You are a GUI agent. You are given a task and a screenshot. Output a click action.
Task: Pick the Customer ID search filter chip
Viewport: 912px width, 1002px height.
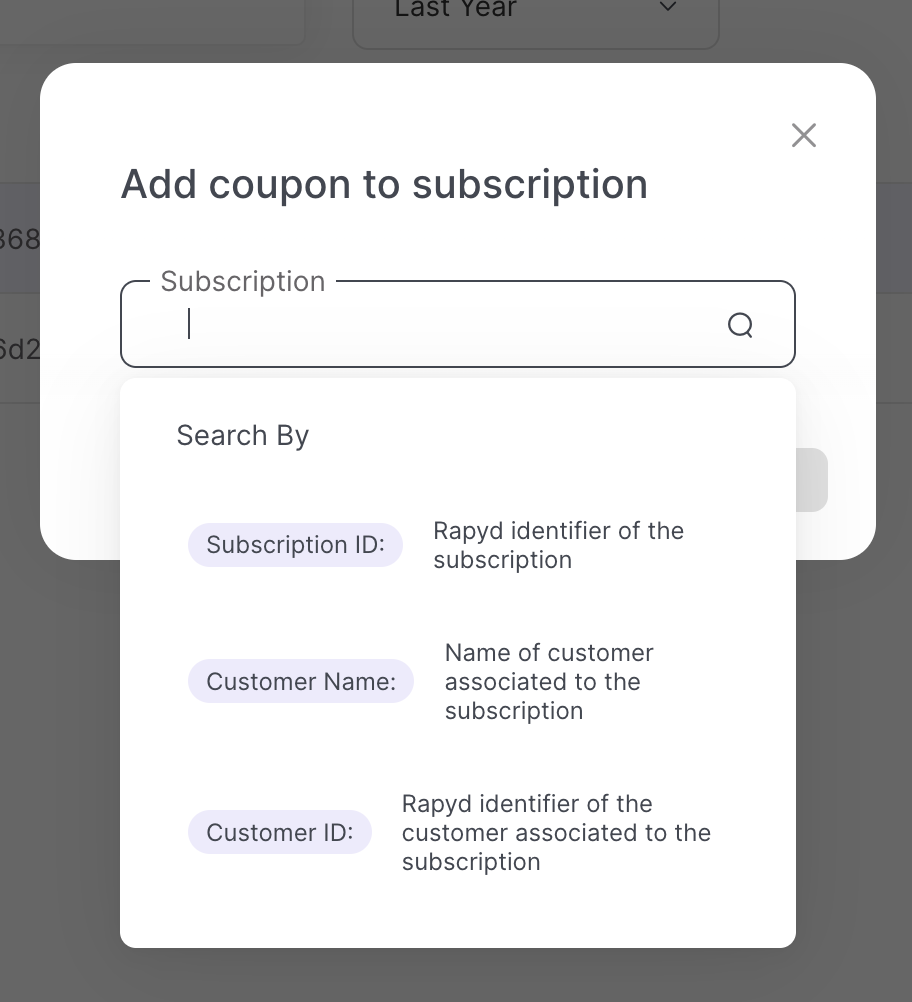click(280, 832)
